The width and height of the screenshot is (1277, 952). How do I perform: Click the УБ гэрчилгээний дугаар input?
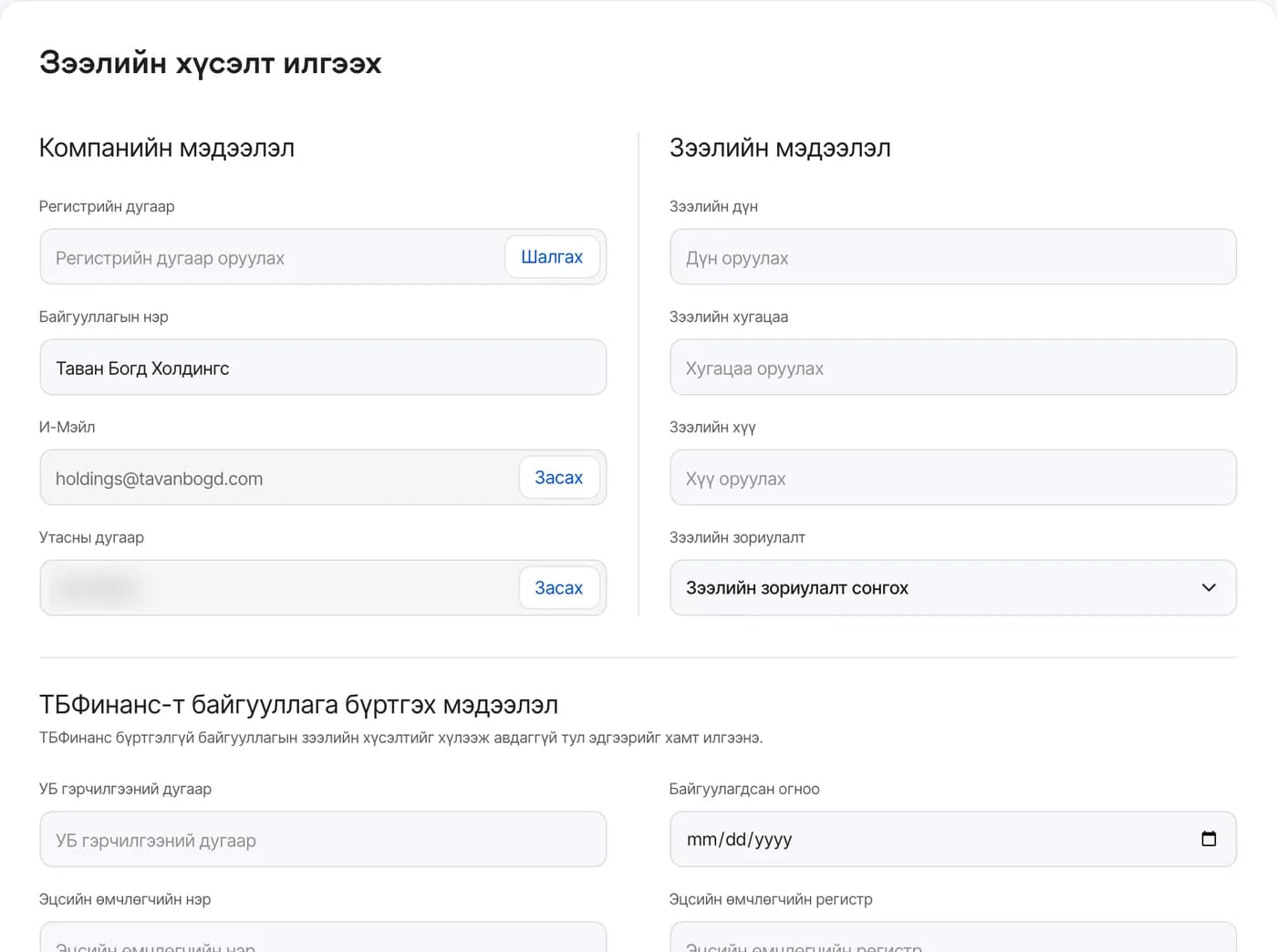(323, 839)
